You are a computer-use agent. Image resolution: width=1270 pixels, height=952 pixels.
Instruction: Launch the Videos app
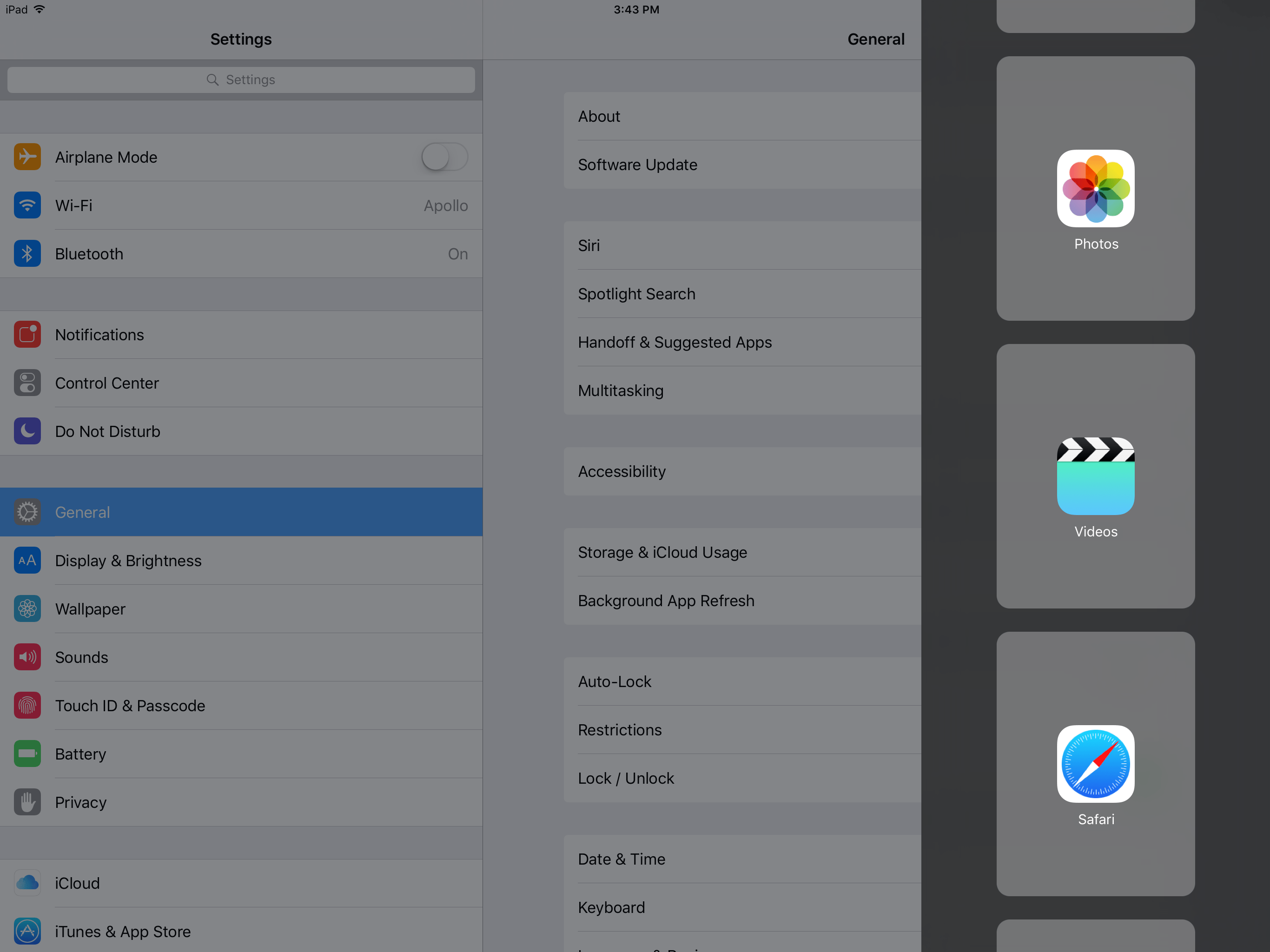(x=1096, y=476)
